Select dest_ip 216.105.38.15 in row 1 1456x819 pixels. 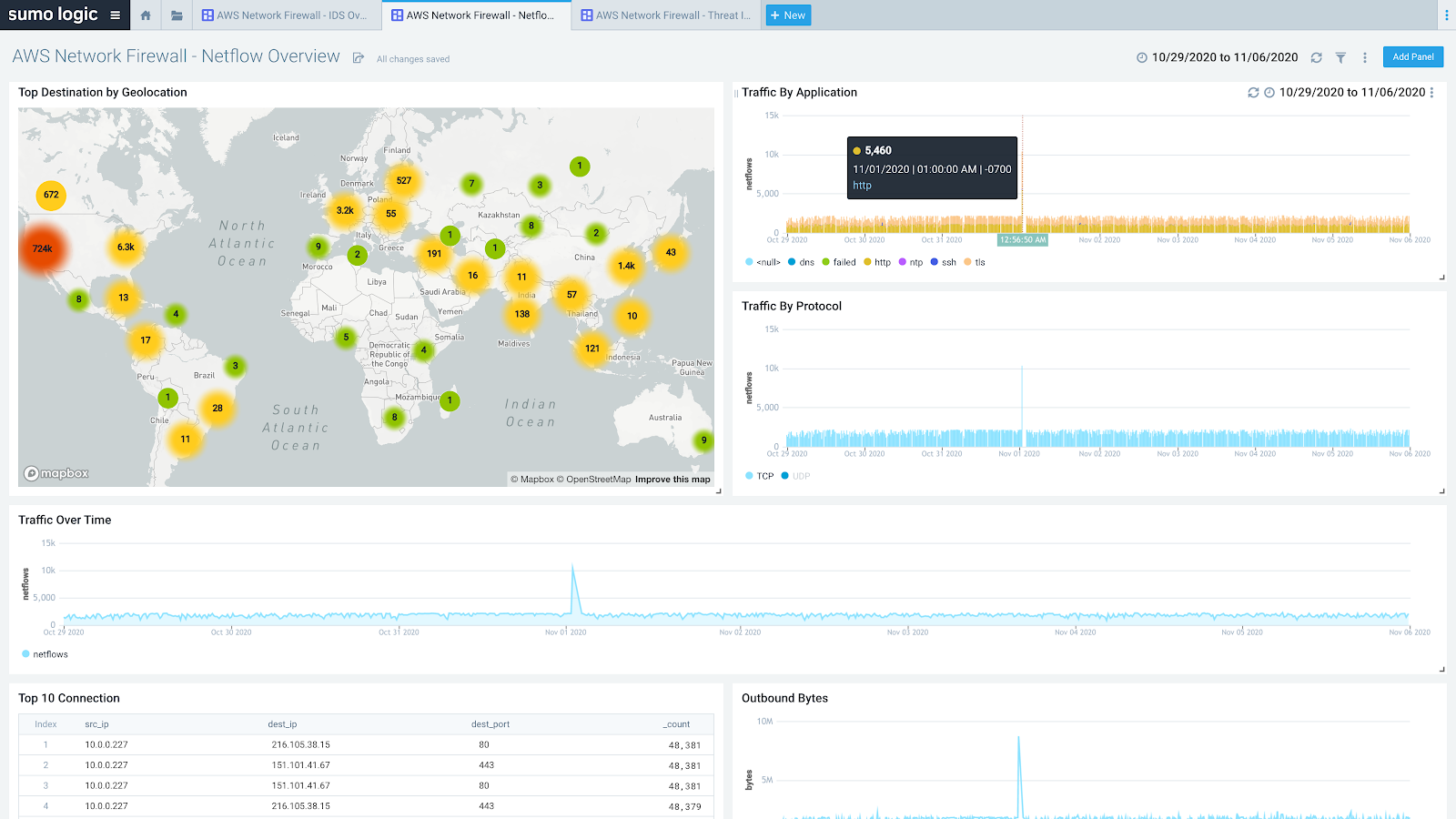[300, 744]
